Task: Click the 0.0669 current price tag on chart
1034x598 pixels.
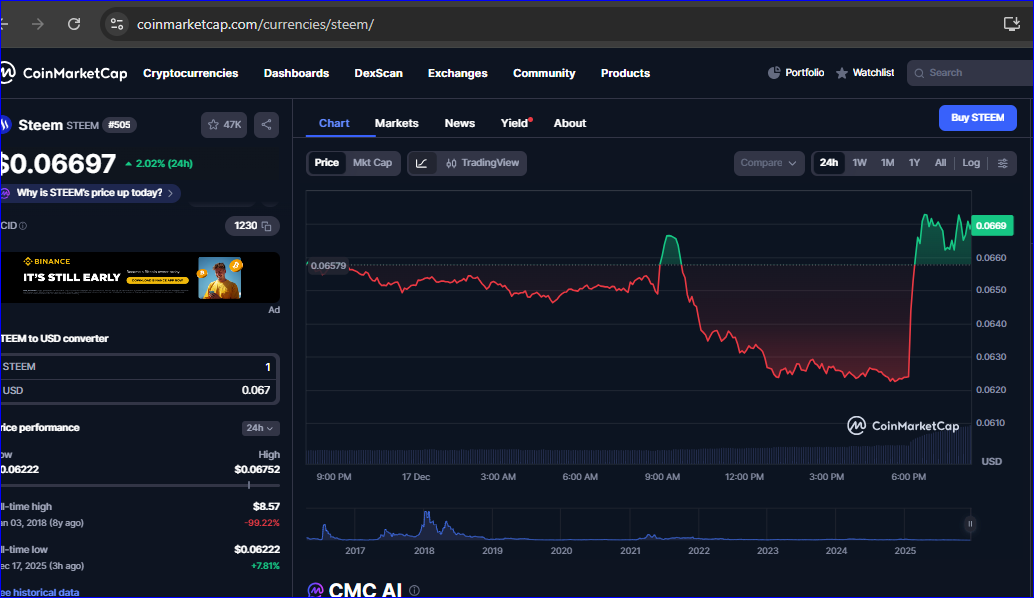Action: coord(991,225)
